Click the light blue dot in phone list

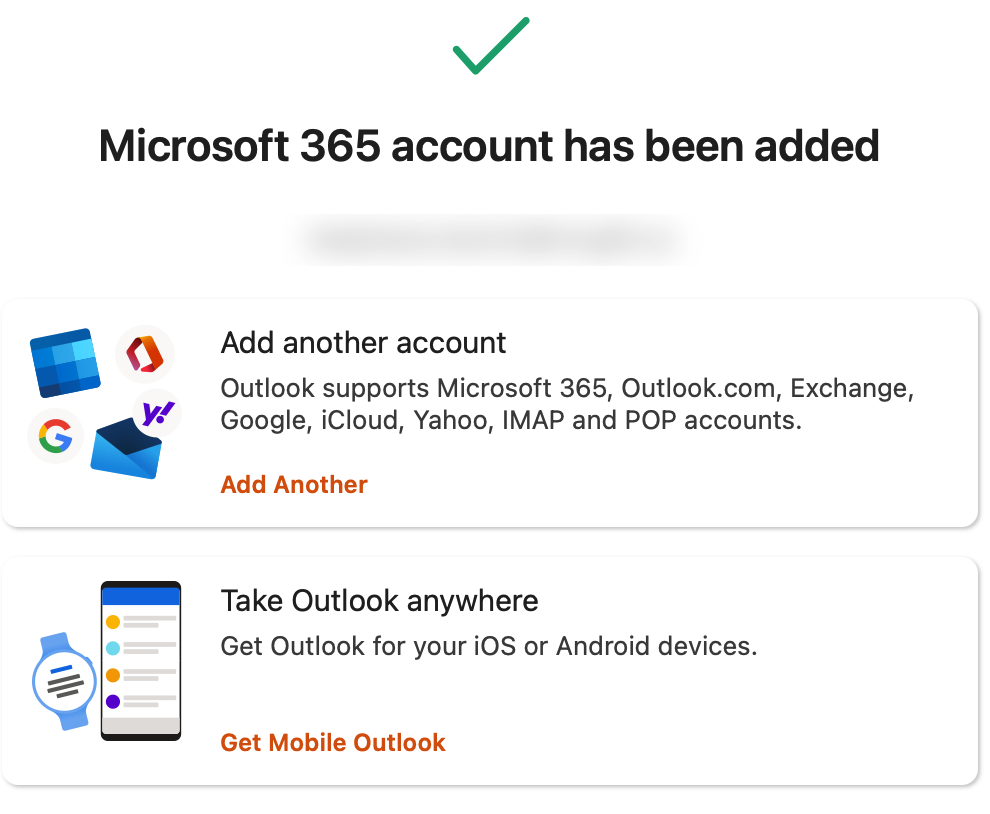[x=113, y=648]
